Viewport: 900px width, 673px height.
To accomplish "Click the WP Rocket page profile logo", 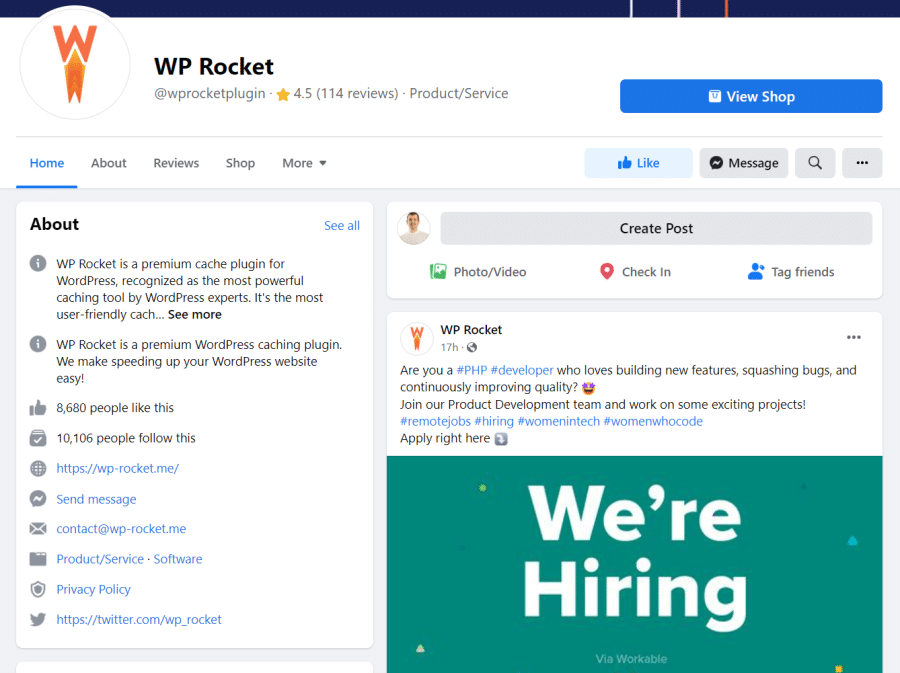I will [75, 63].
